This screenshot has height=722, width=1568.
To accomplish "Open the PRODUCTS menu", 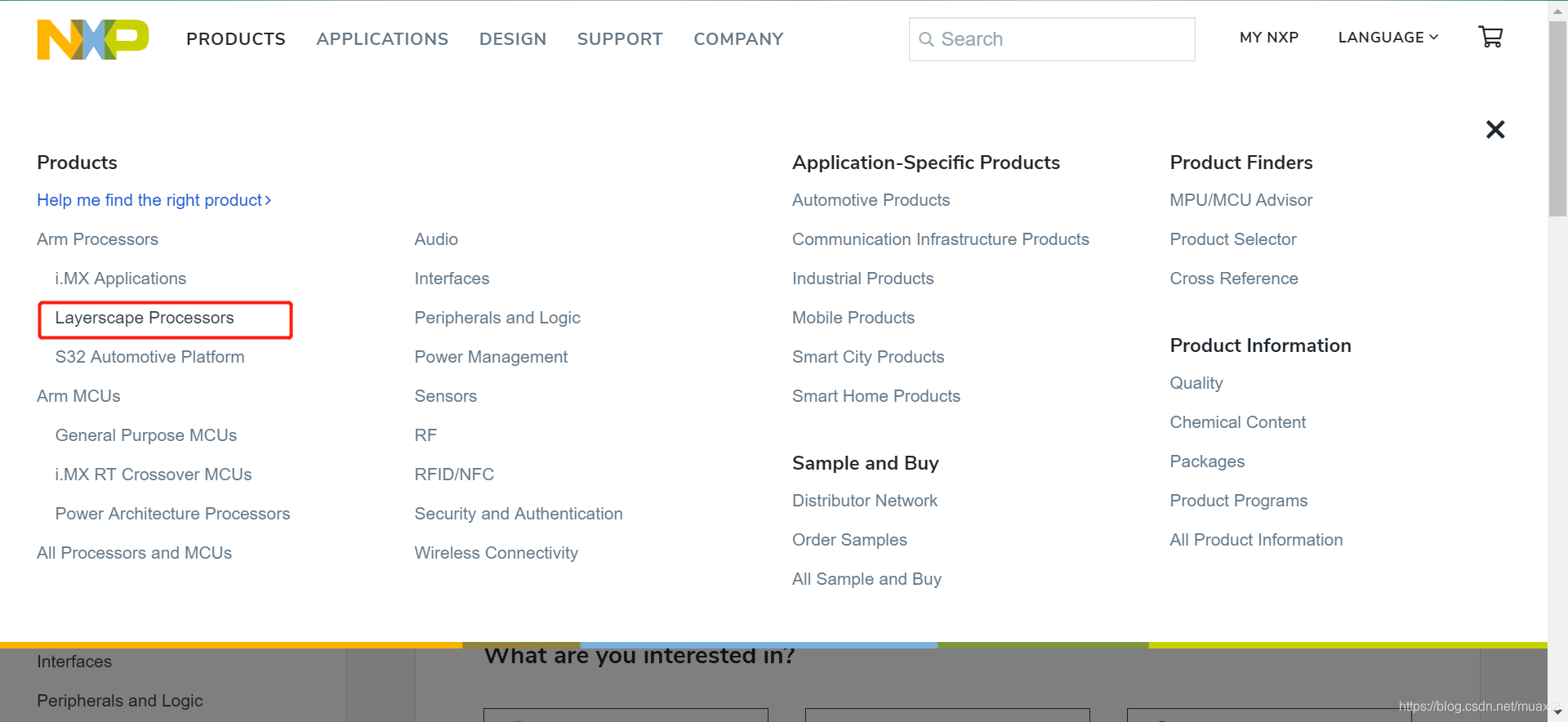I will tap(236, 39).
